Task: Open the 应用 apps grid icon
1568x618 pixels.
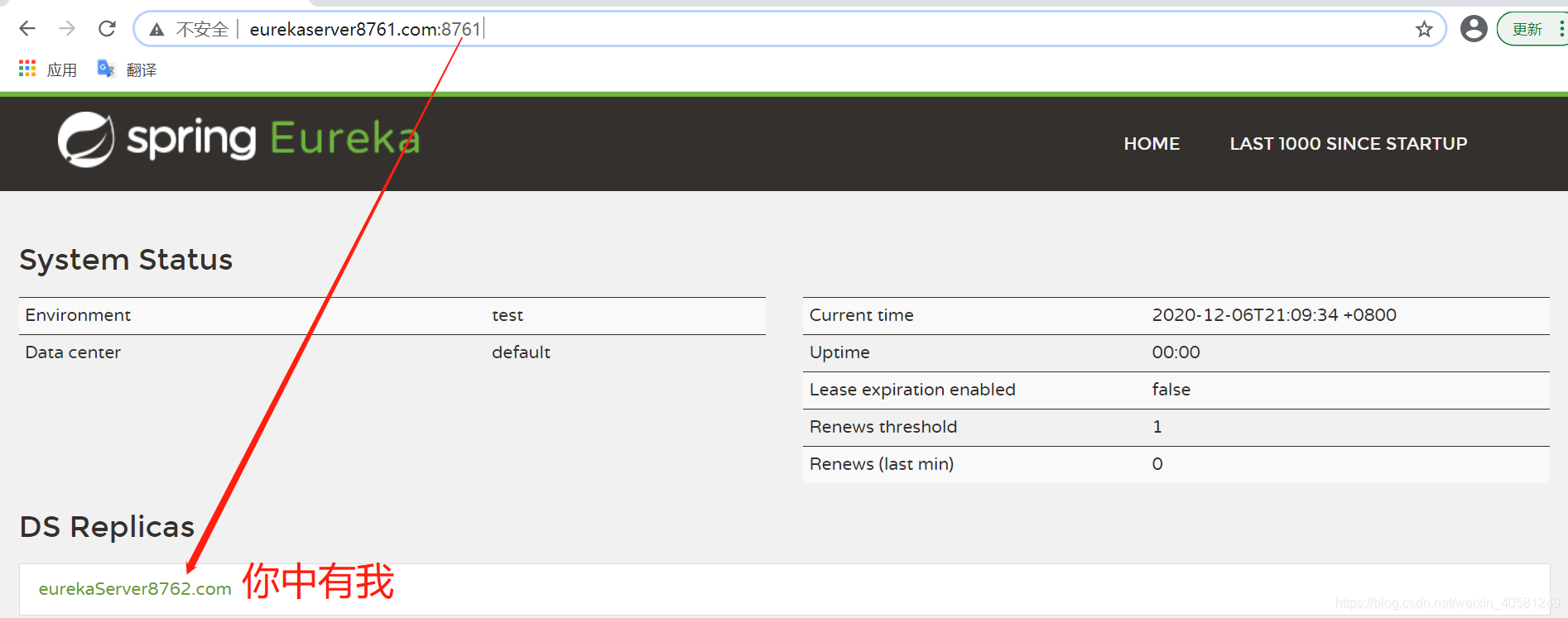Action: [x=27, y=69]
